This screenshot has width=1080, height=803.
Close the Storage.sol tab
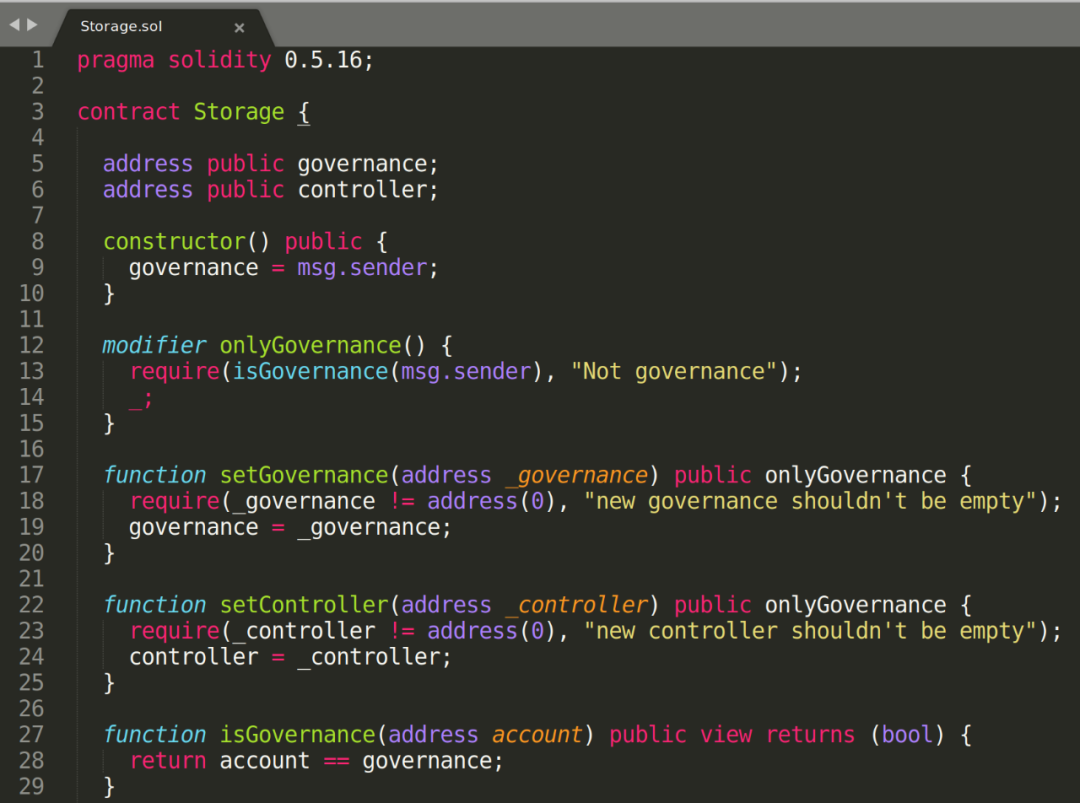click(239, 28)
